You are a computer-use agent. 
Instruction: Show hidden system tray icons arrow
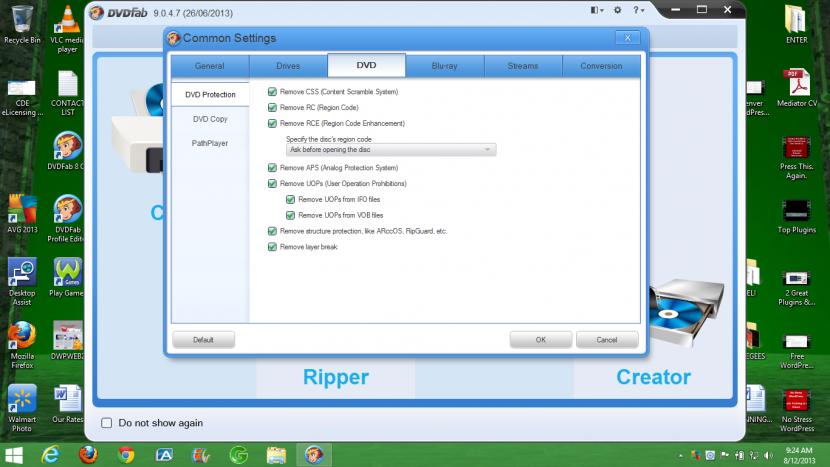click(x=681, y=455)
